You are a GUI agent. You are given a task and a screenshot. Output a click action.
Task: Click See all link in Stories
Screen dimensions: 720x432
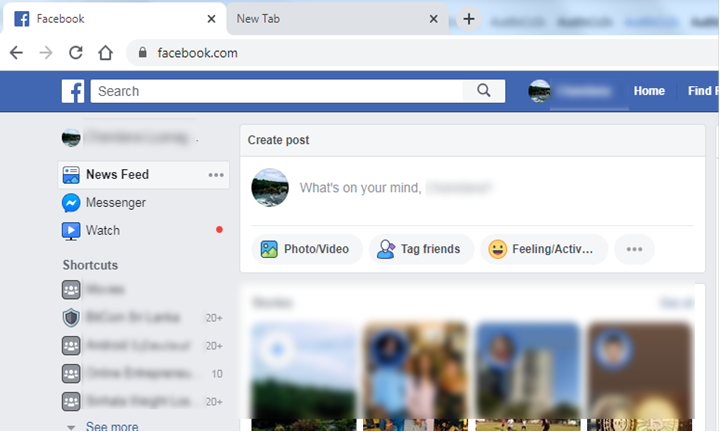(676, 303)
